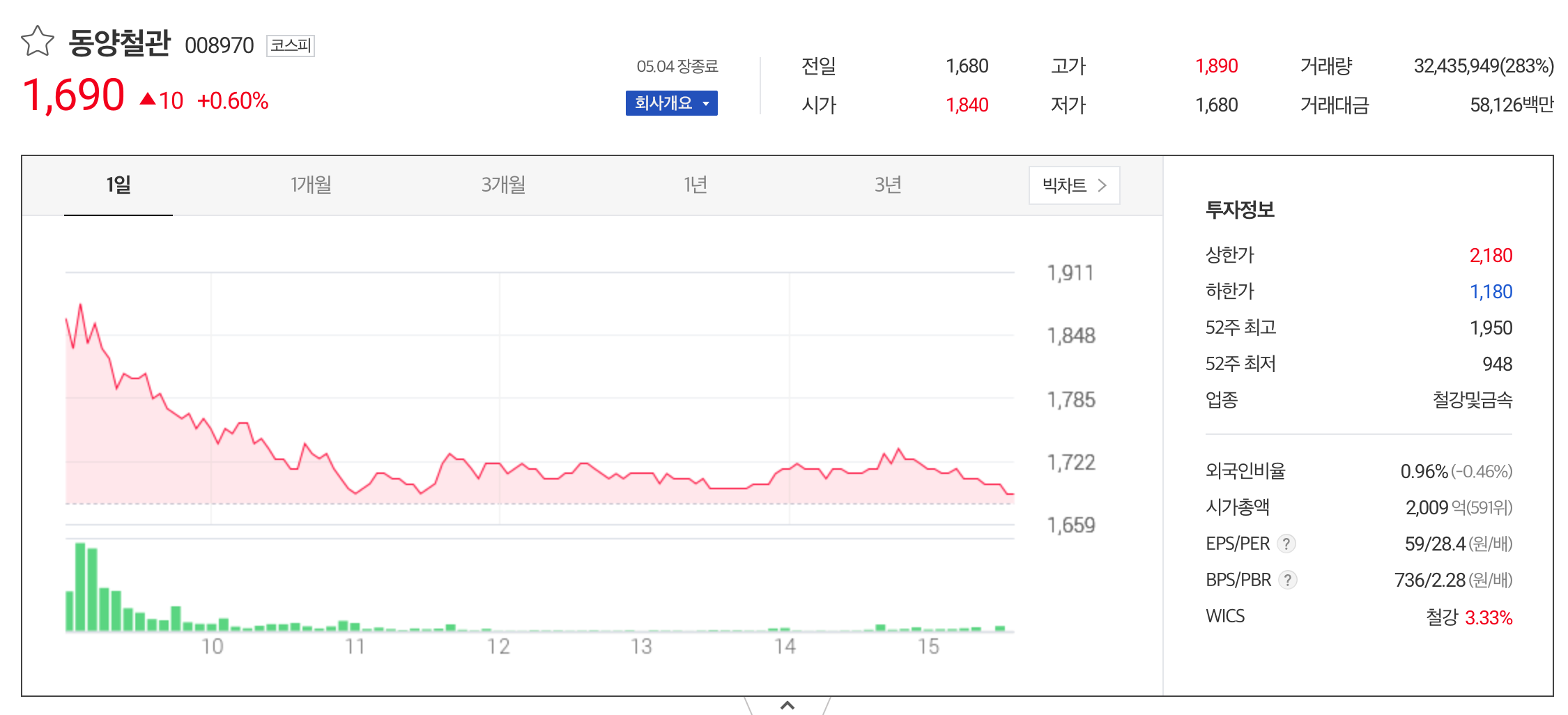Click the 52주 최고 value 1,950
Image resolution: width=1568 pixels, height=715 pixels.
[1491, 328]
